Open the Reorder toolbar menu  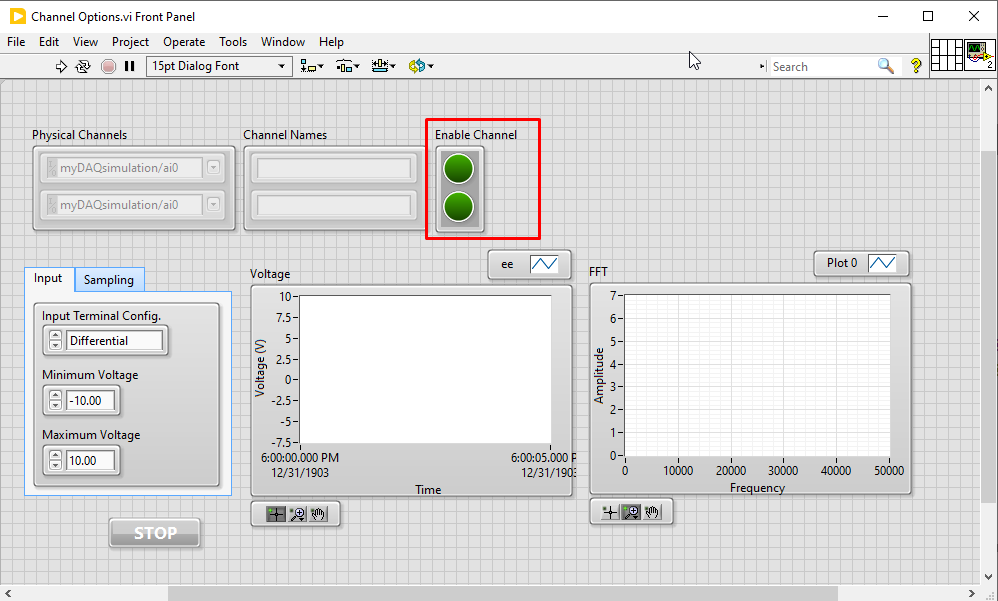[x=421, y=66]
